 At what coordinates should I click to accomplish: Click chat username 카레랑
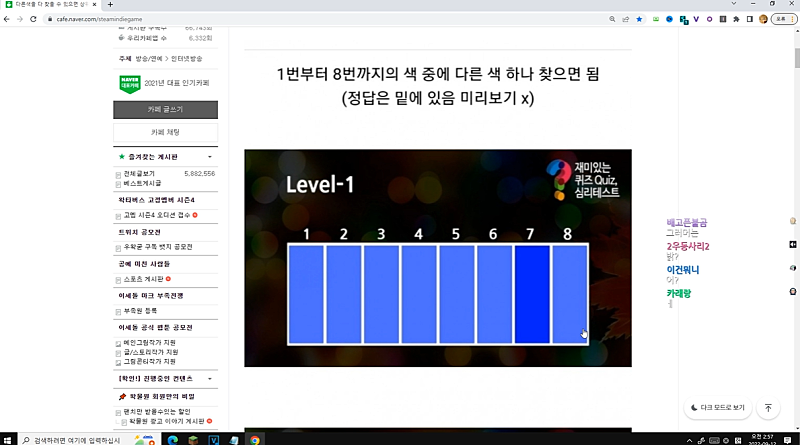(x=679, y=293)
